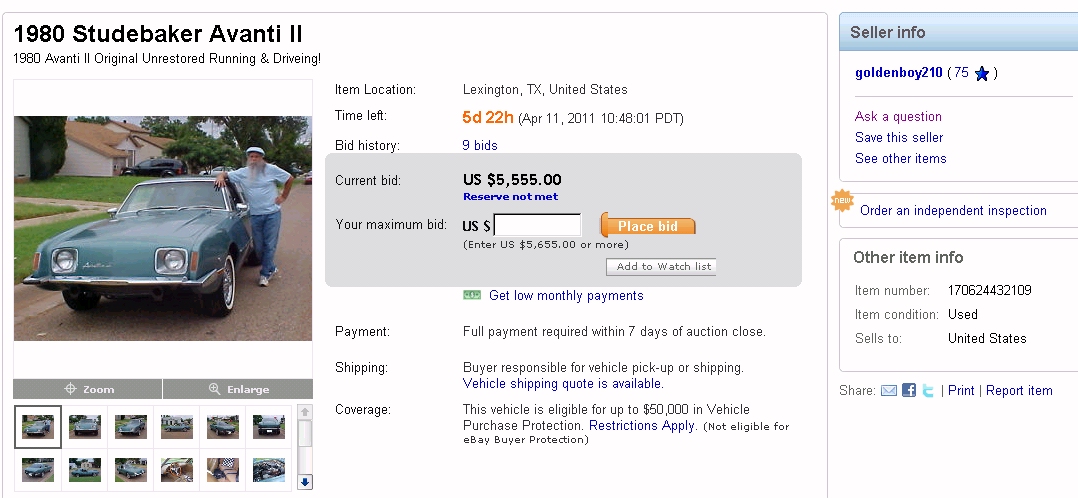Share this listing on Facebook
Viewport: 1078px width, 498px height.
tap(909, 391)
